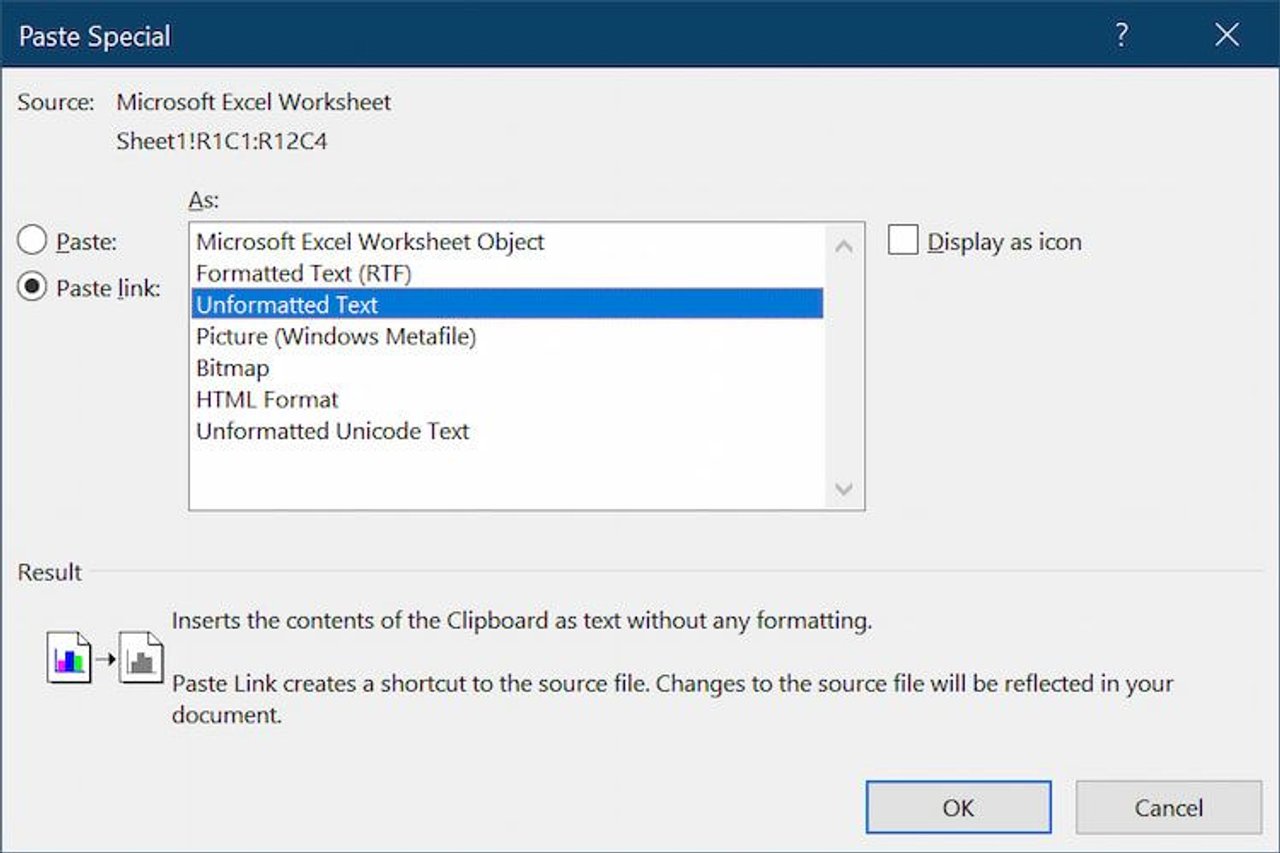Enable the Display as icon checkbox

[903, 241]
